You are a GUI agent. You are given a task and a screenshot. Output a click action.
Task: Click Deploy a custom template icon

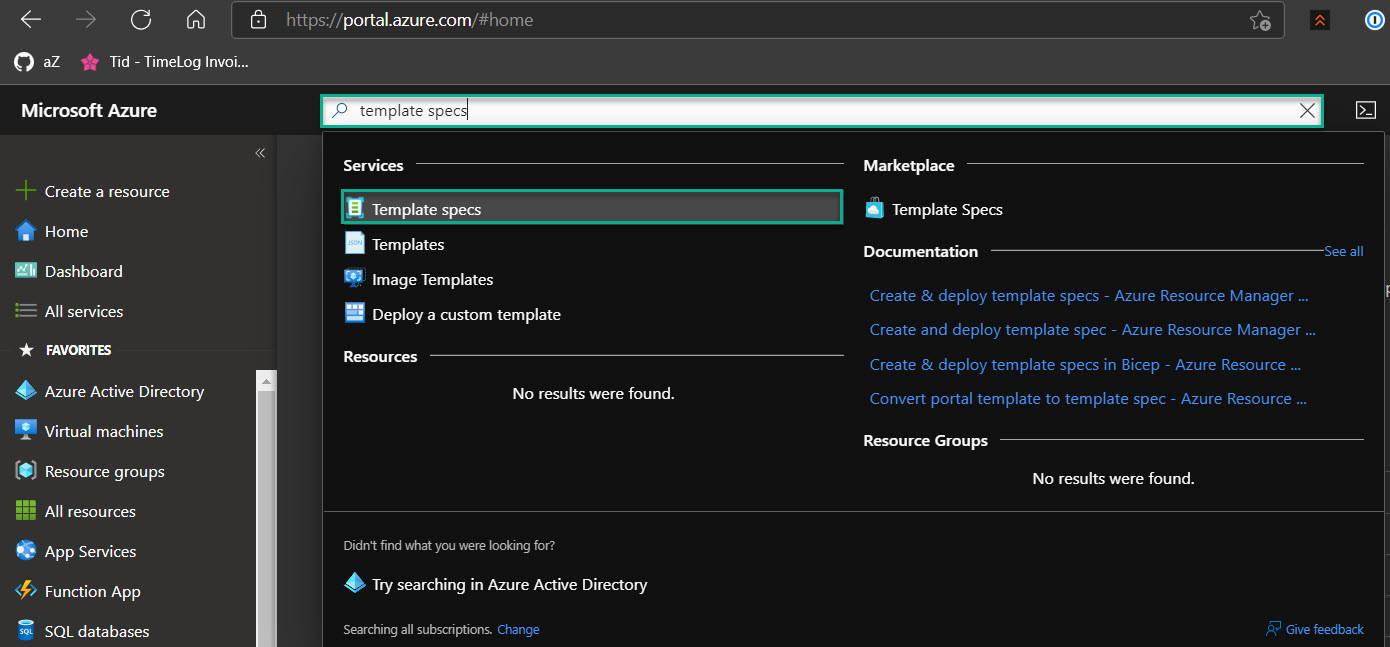point(355,313)
